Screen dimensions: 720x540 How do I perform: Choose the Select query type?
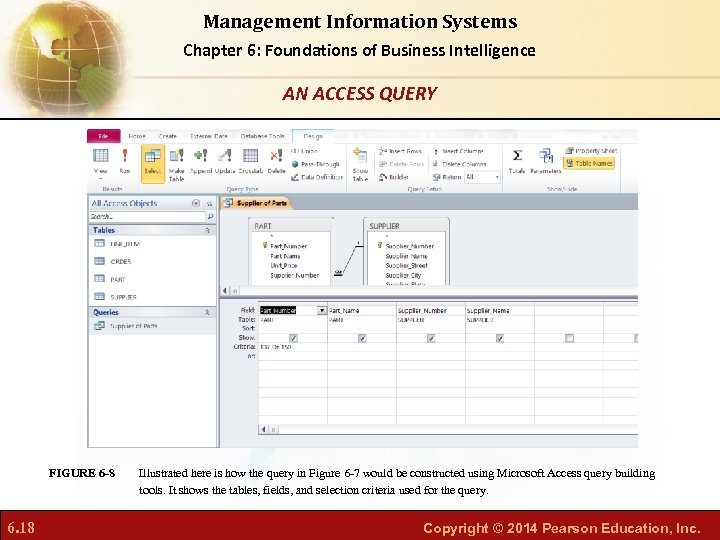click(152, 163)
